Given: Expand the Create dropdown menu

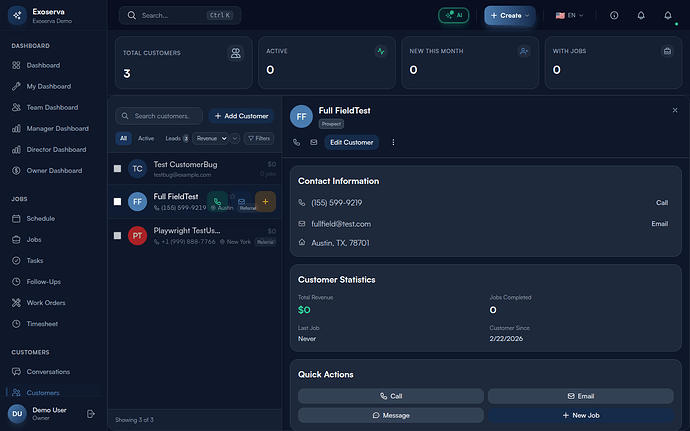Looking at the screenshot, I should (510, 15).
